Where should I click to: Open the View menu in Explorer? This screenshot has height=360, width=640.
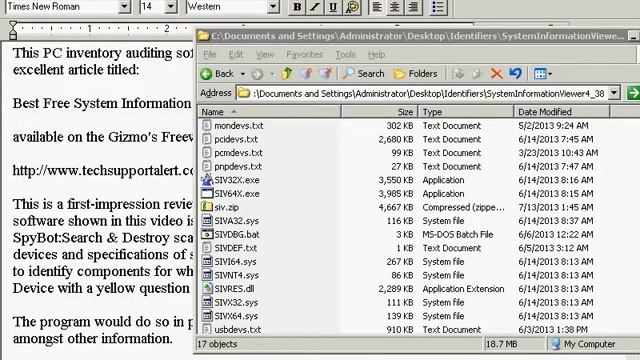pos(264,55)
